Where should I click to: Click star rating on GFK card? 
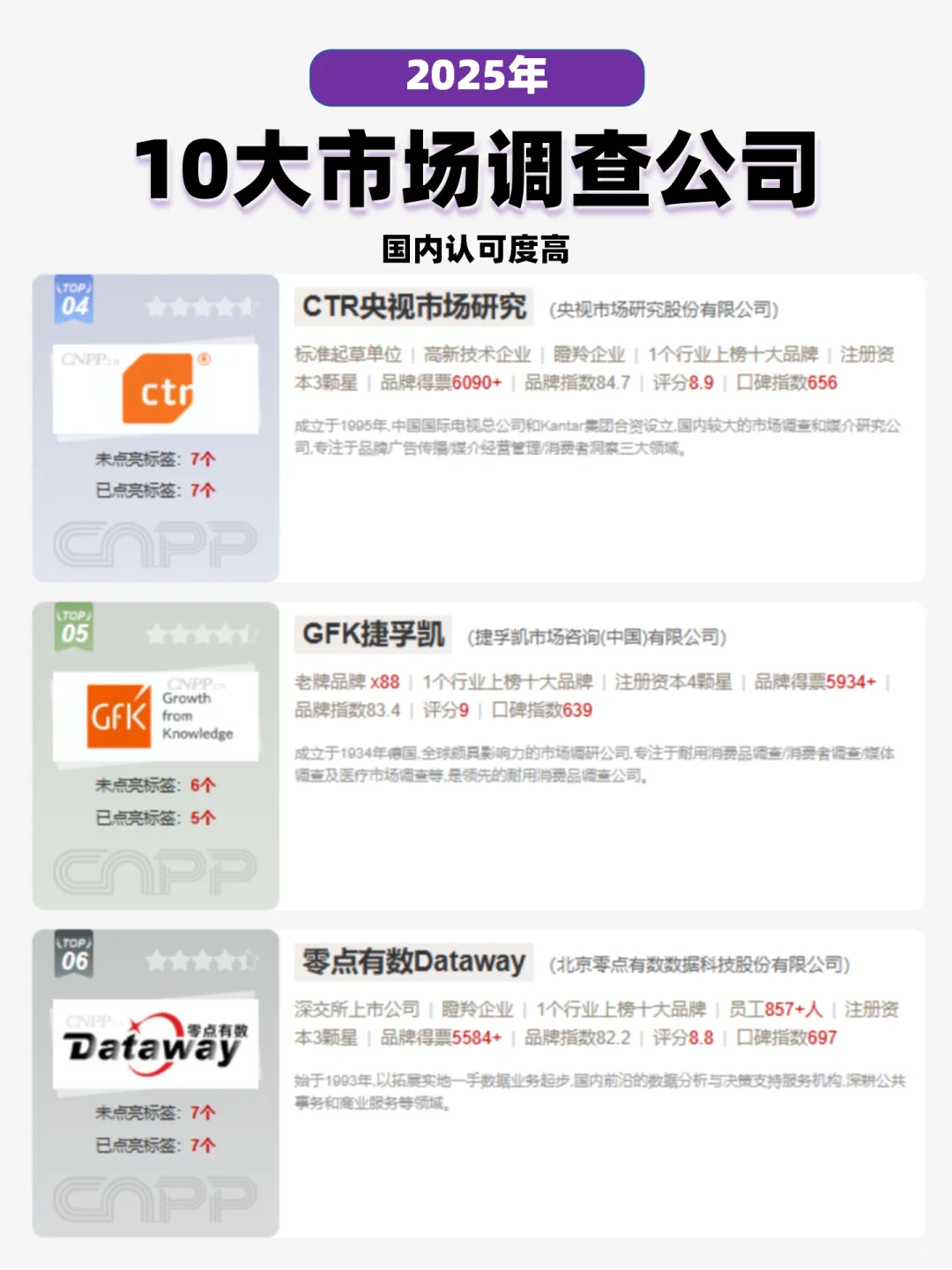[x=202, y=634]
